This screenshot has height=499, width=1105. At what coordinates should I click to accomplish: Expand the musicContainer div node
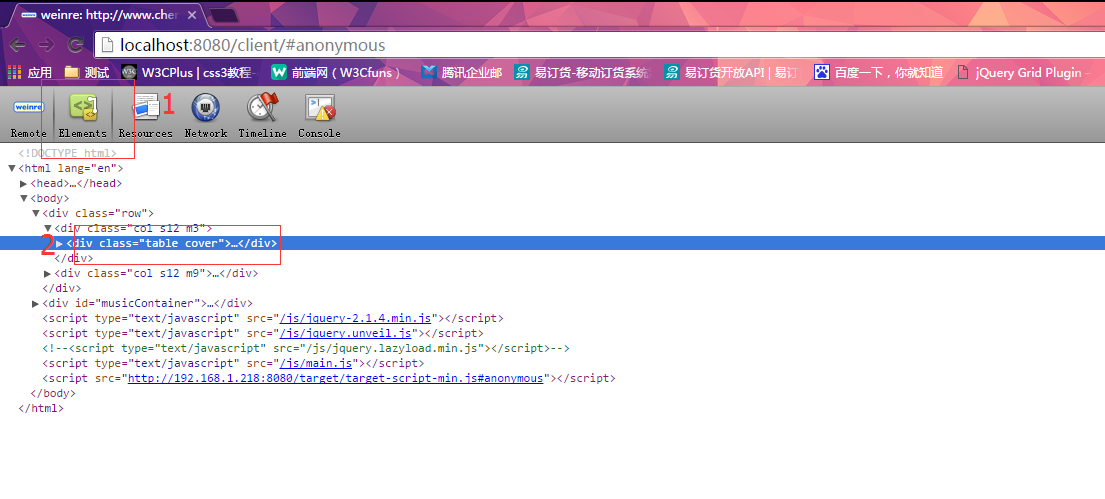click(x=36, y=304)
